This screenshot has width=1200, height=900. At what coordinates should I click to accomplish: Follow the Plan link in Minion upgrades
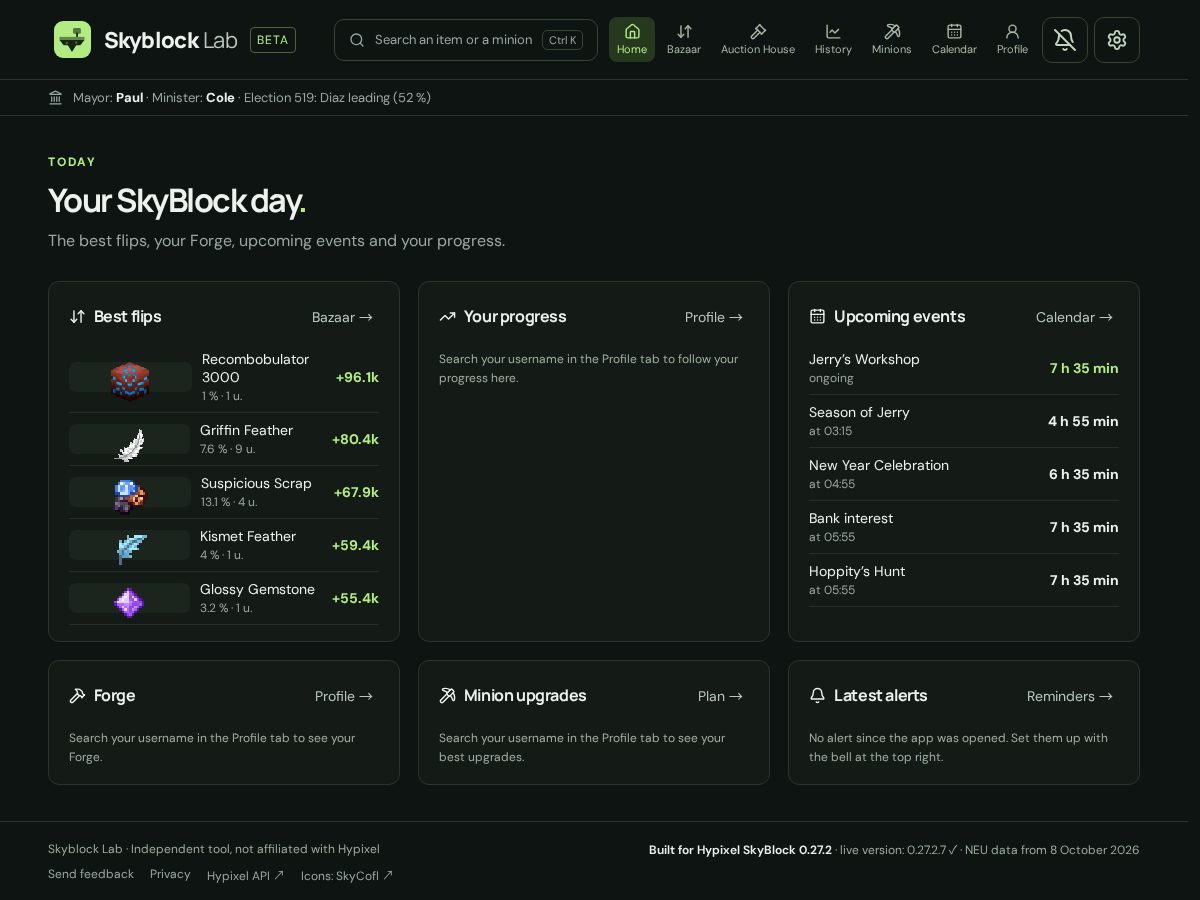(721, 696)
